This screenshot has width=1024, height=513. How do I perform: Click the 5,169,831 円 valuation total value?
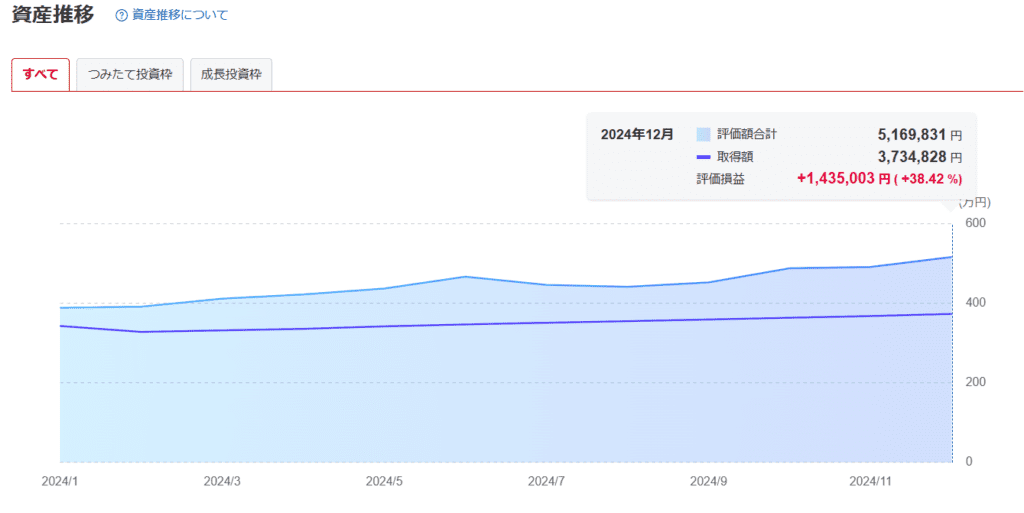coord(920,135)
